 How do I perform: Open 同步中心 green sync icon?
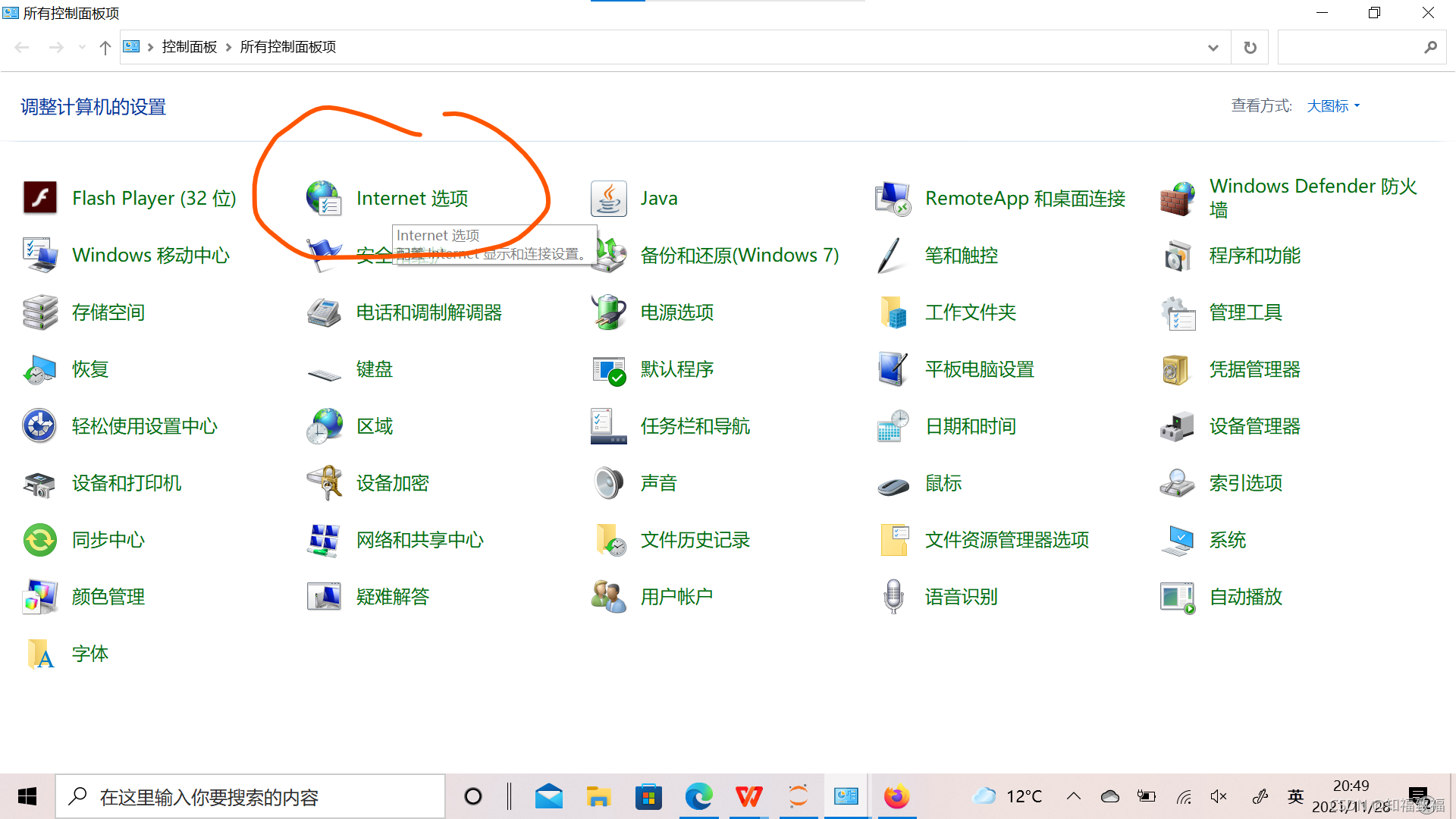pyautogui.click(x=40, y=540)
